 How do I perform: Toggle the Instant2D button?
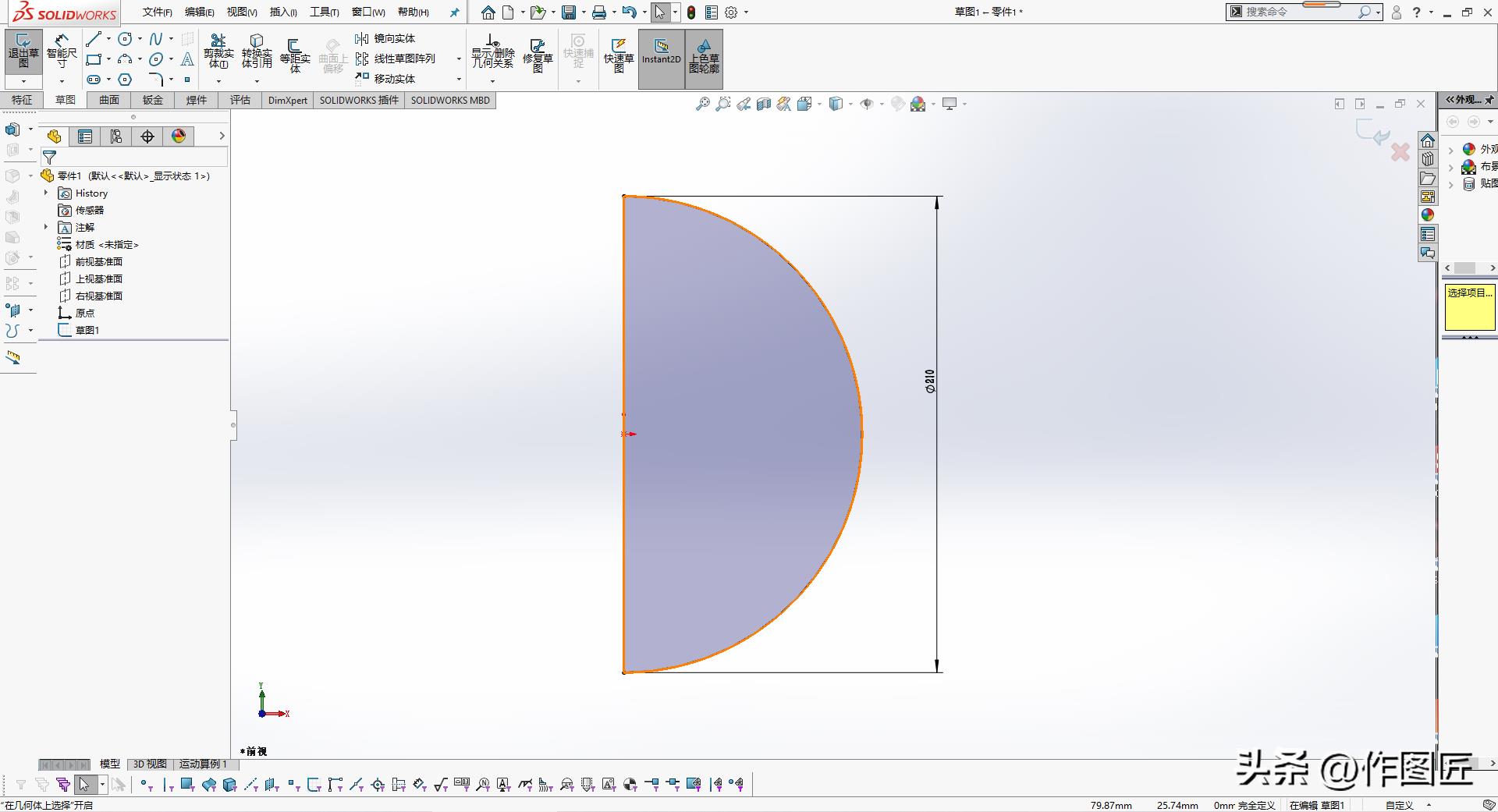point(661,52)
